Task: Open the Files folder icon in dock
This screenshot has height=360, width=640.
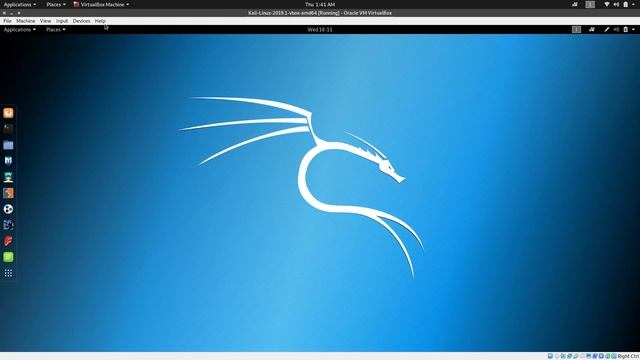Action: (x=8, y=145)
